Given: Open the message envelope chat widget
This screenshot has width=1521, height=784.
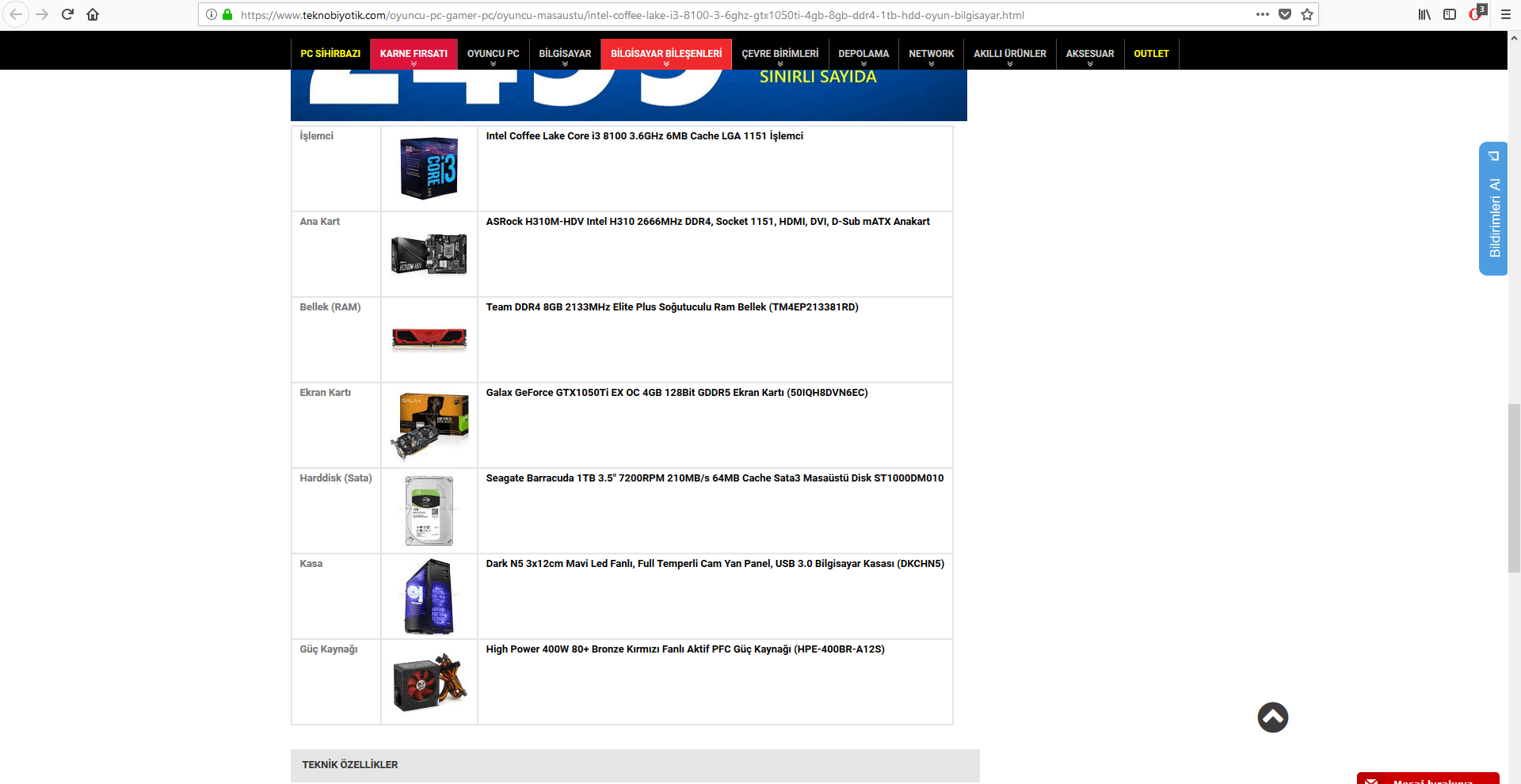Looking at the screenshot, I should tap(1428, 778).
